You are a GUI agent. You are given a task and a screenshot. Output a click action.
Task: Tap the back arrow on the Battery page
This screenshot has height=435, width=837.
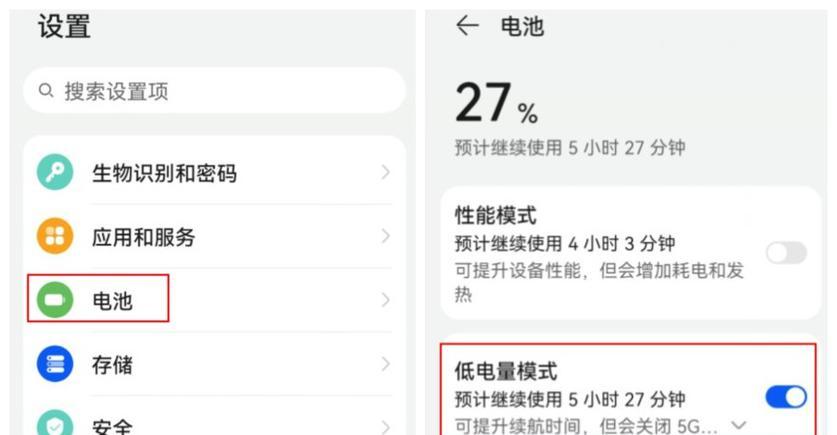[x=467, y=26]
